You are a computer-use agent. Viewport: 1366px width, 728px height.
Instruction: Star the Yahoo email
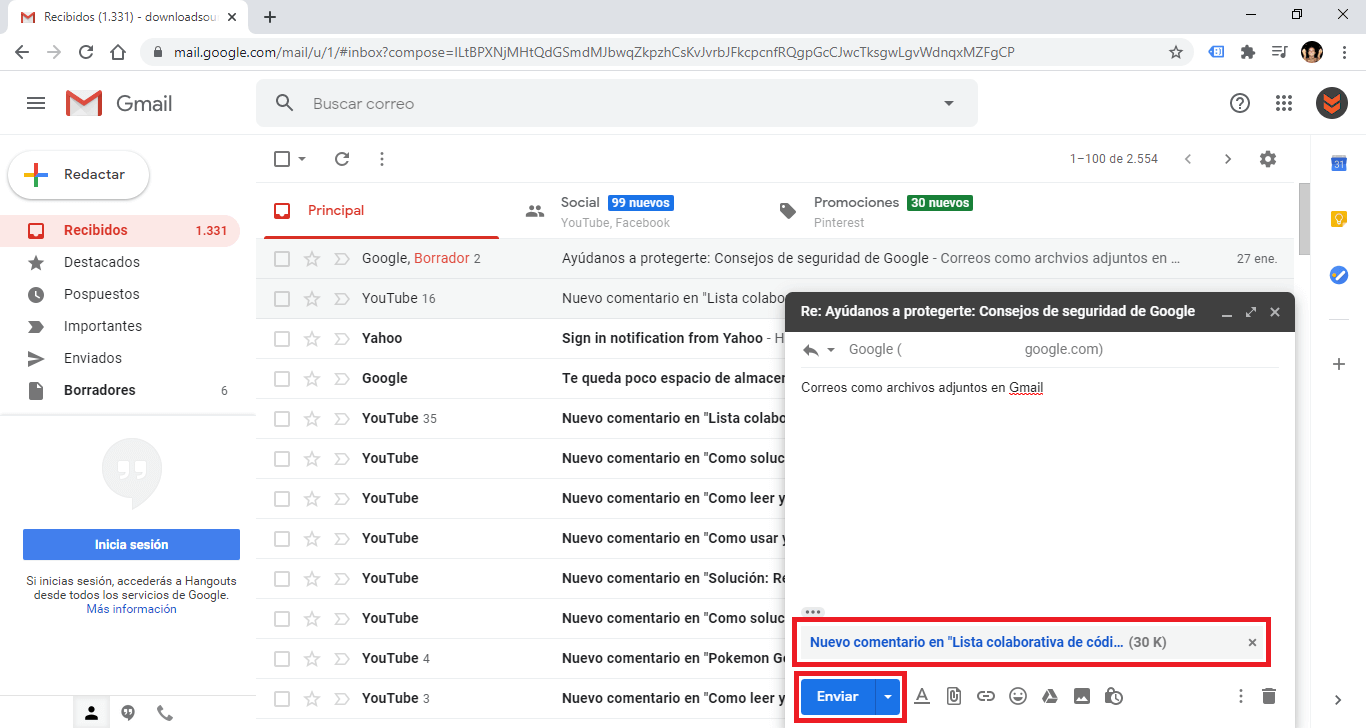click(x=311, y=338)
